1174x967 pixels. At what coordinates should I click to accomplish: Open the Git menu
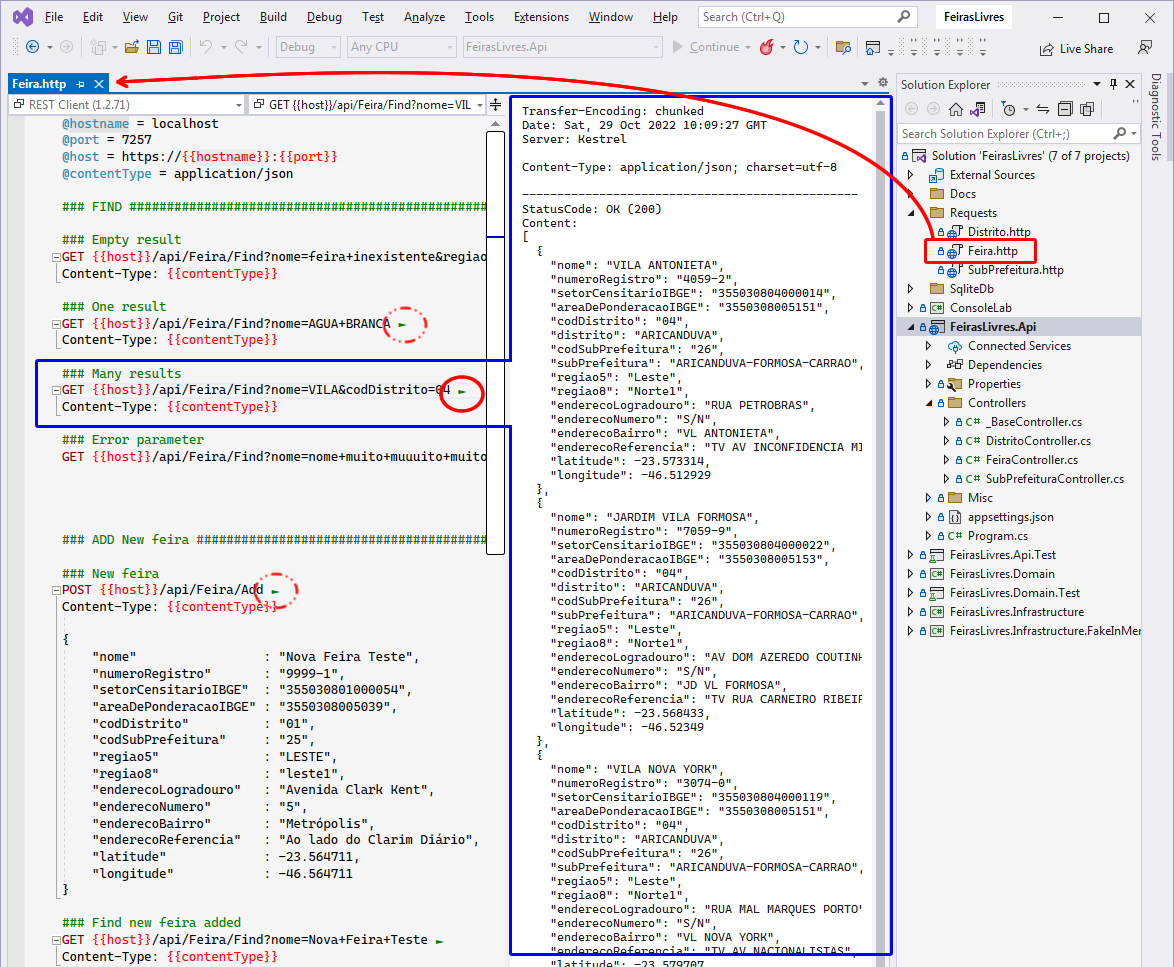coord(175,16)
